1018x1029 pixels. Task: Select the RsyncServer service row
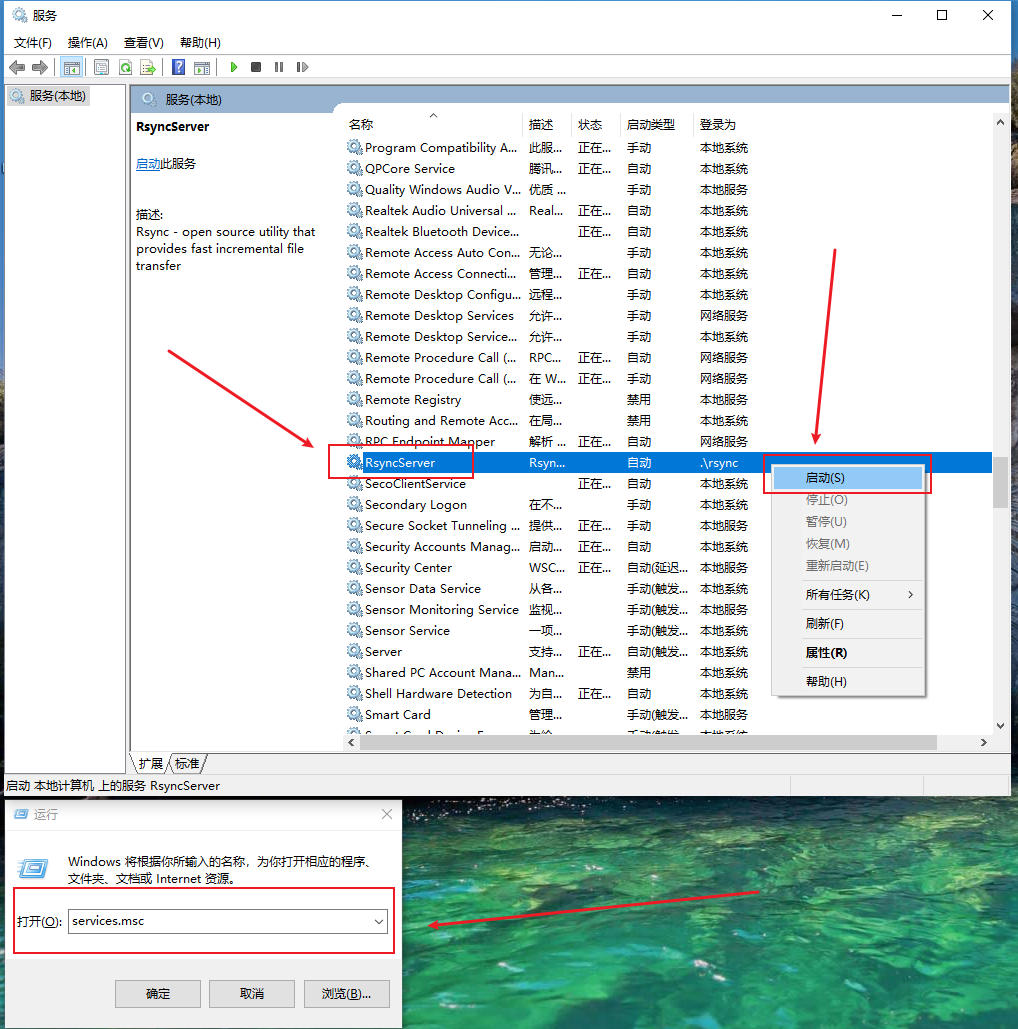(x=668, y=462)
